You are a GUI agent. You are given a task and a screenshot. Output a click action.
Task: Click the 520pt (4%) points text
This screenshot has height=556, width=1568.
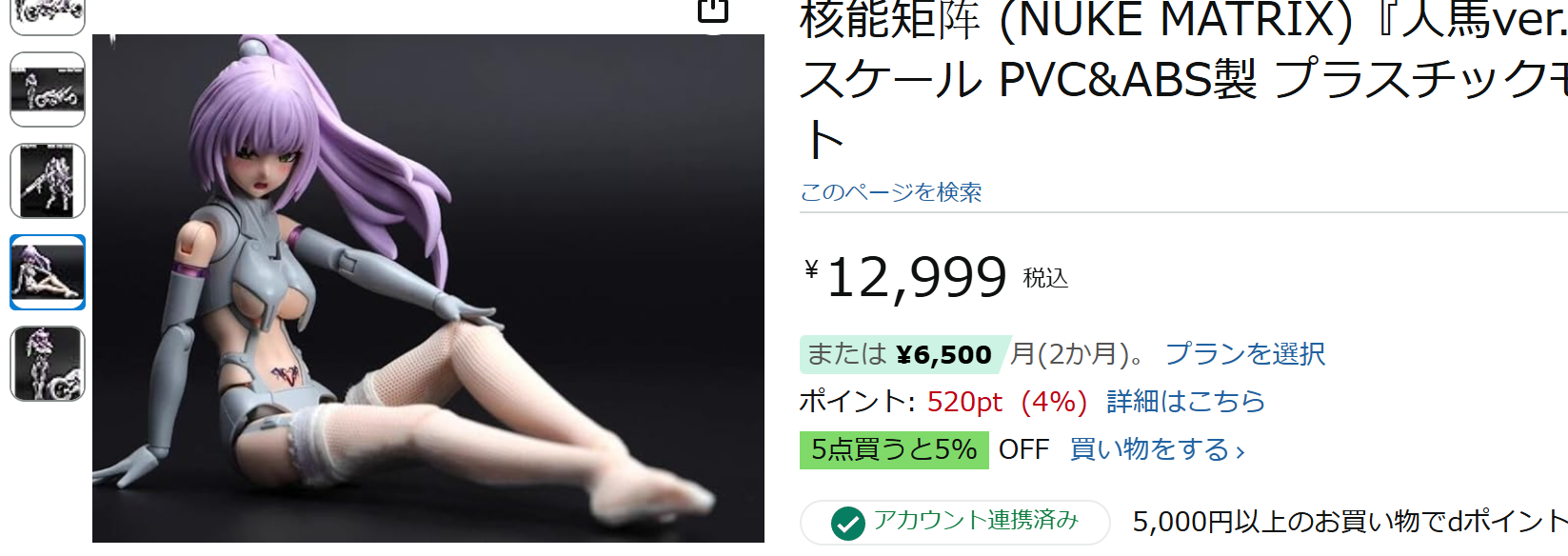coord(1007,402)
